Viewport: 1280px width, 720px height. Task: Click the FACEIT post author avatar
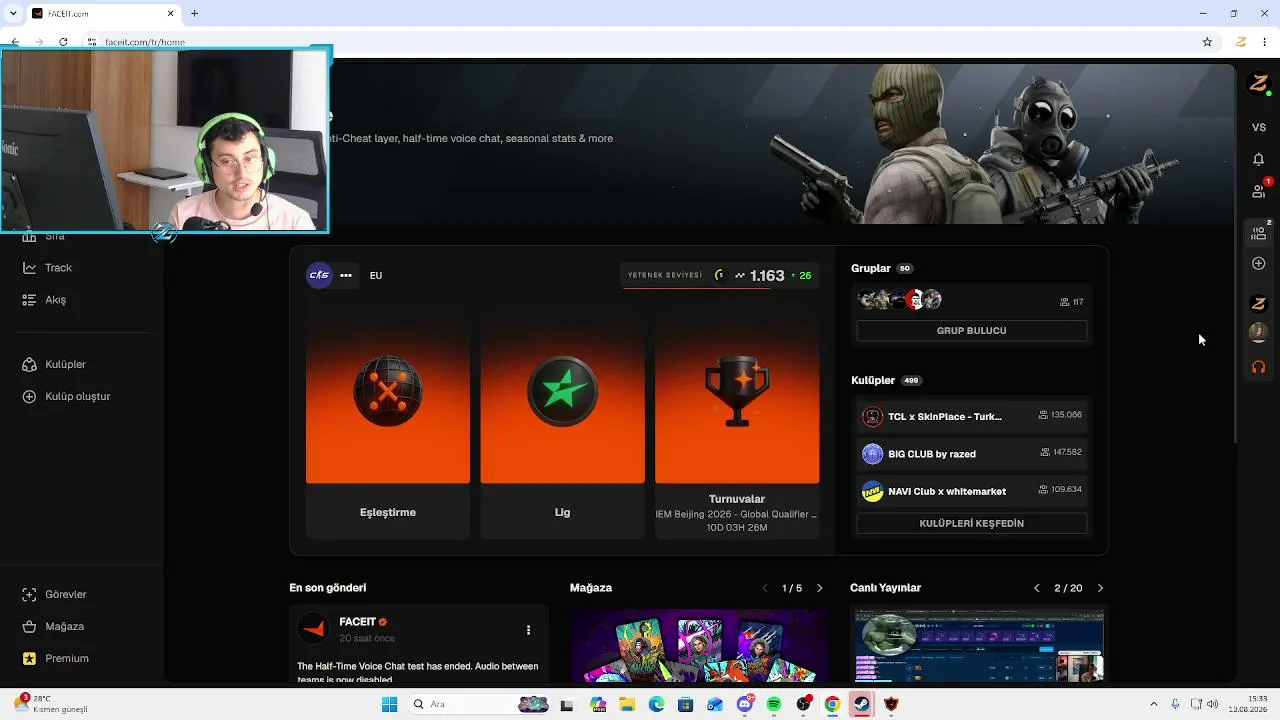pyautogui.click(x=314, y=629)
